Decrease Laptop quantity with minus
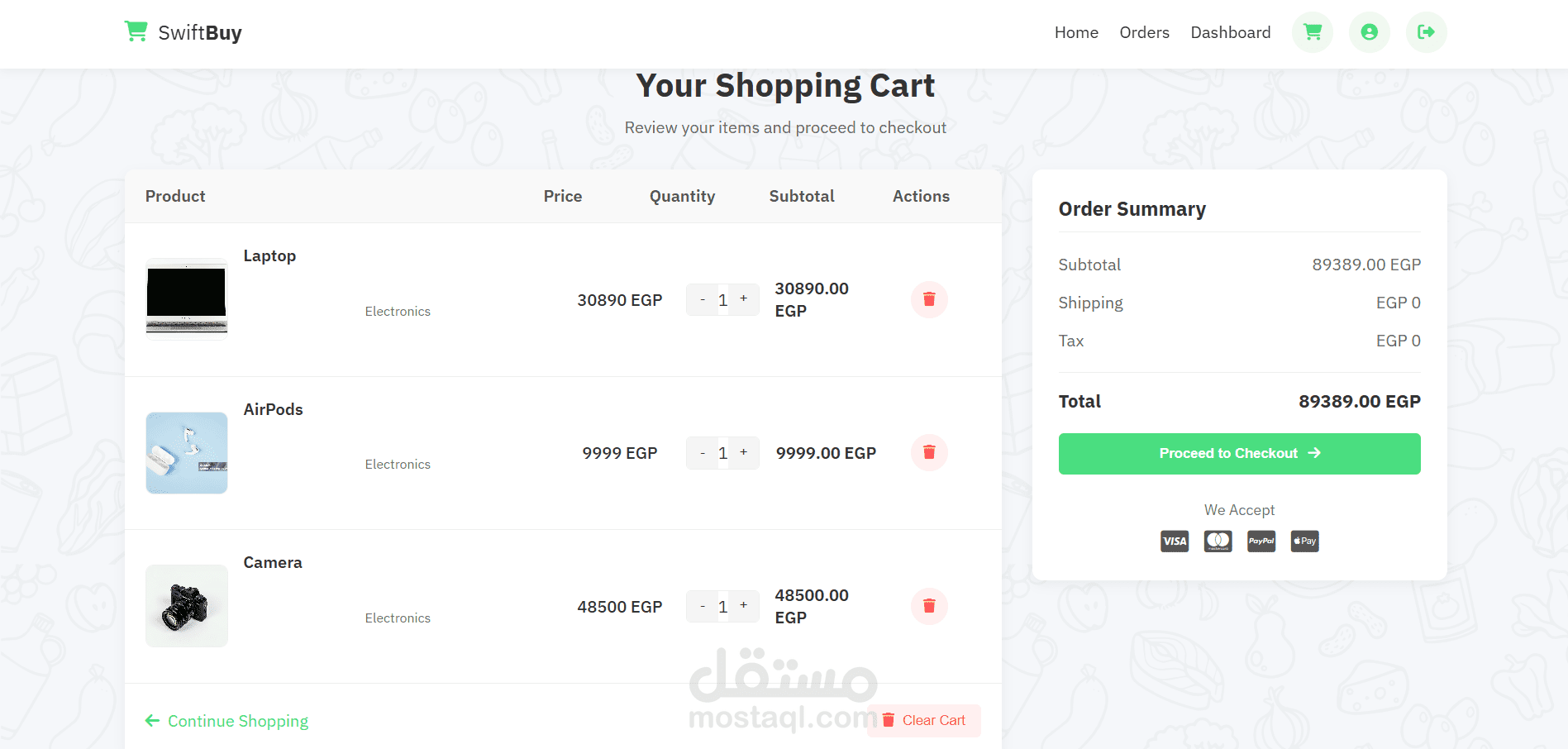The height and width of the screenshot is (749, 1568). coord(703,299)
